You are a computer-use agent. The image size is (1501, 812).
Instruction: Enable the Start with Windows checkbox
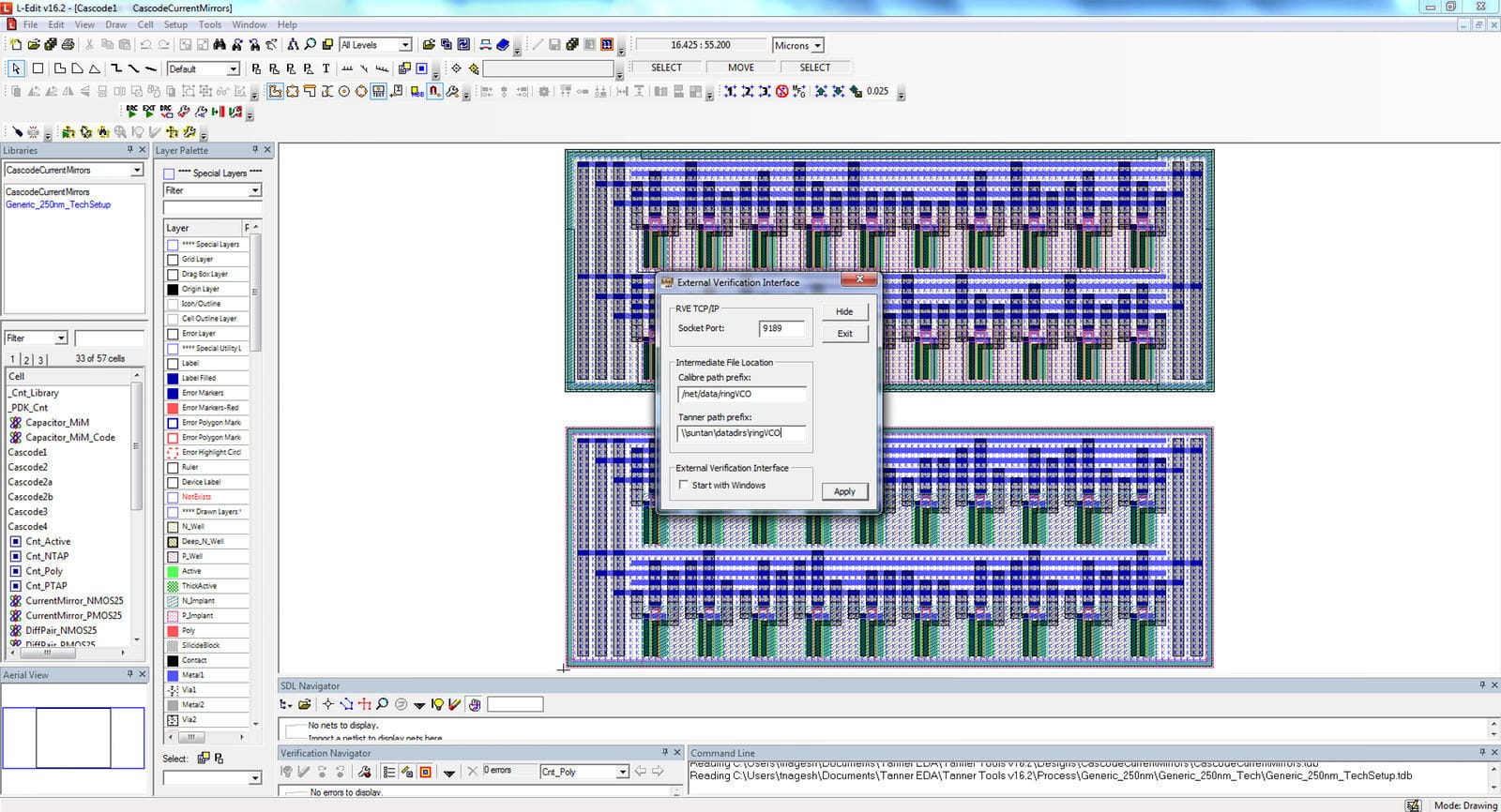pos(684,485)
